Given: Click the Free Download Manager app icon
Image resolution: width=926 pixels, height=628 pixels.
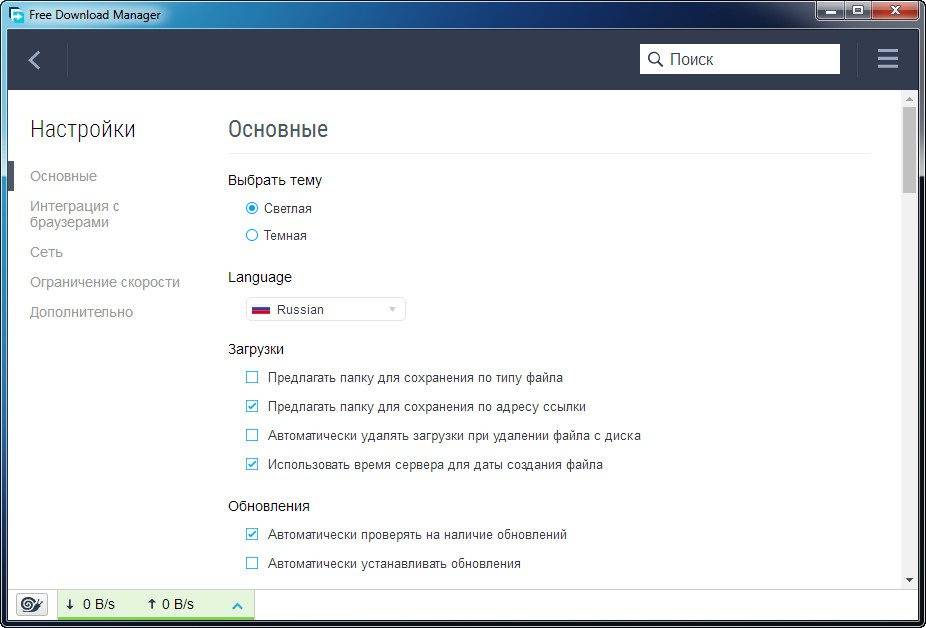Looking at the screenshot, I should [x=16, y=14].
